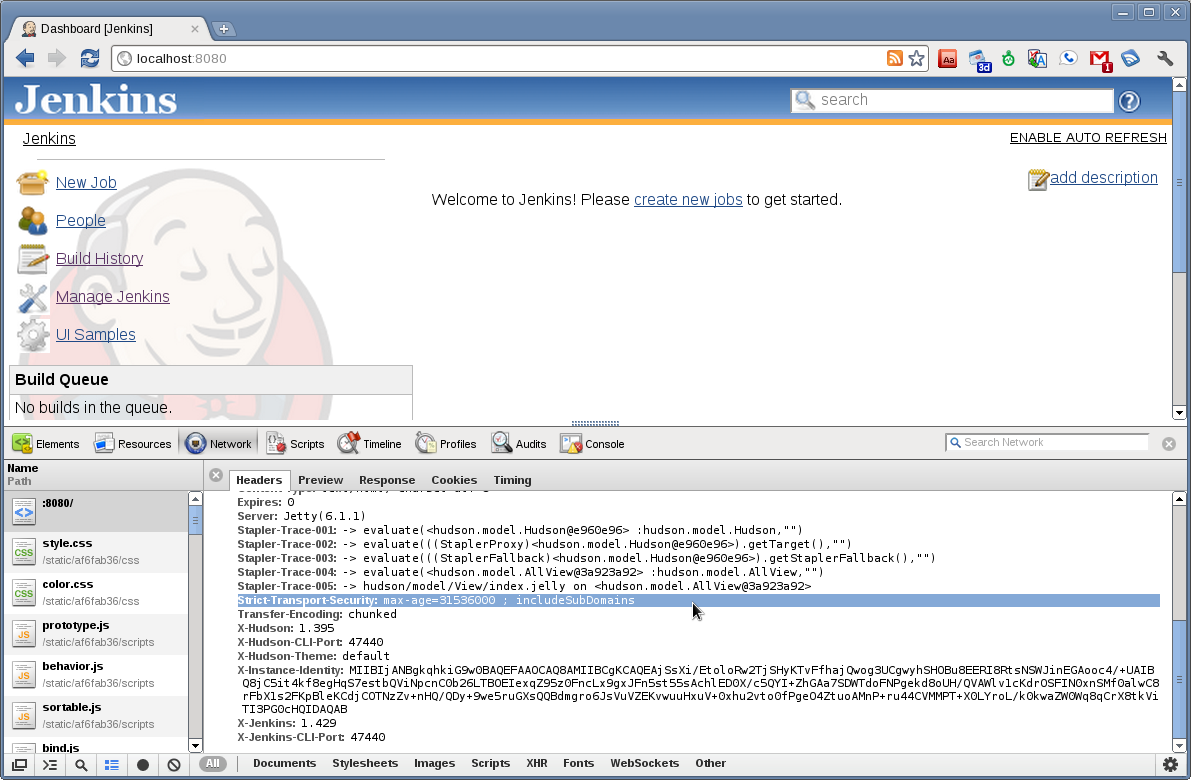Clear network log icon
Screen dimensions: 1191x780
pyautogui.click(x=174, y=765)
